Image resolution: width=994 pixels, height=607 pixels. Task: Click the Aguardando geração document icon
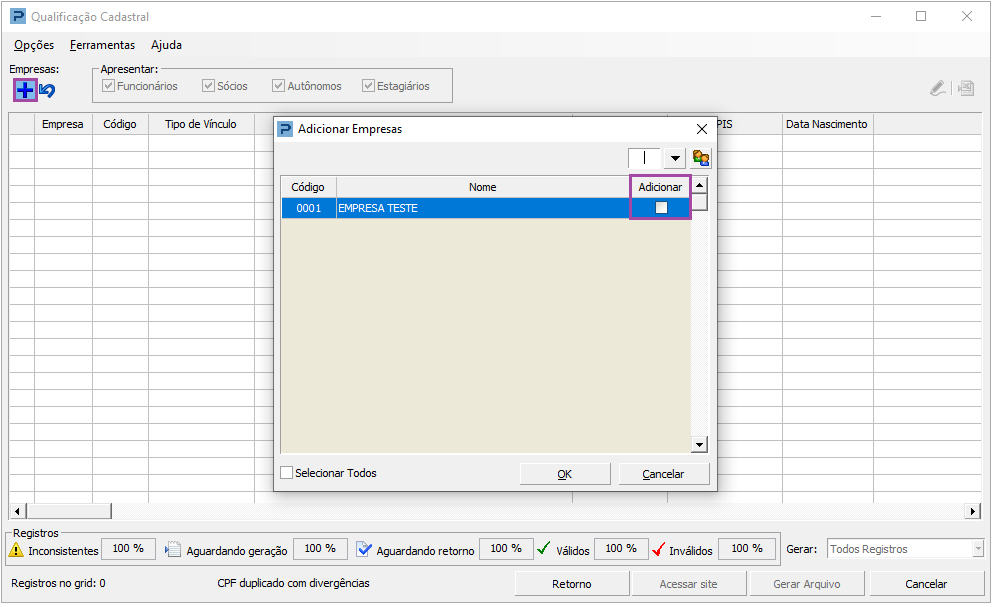173,549
